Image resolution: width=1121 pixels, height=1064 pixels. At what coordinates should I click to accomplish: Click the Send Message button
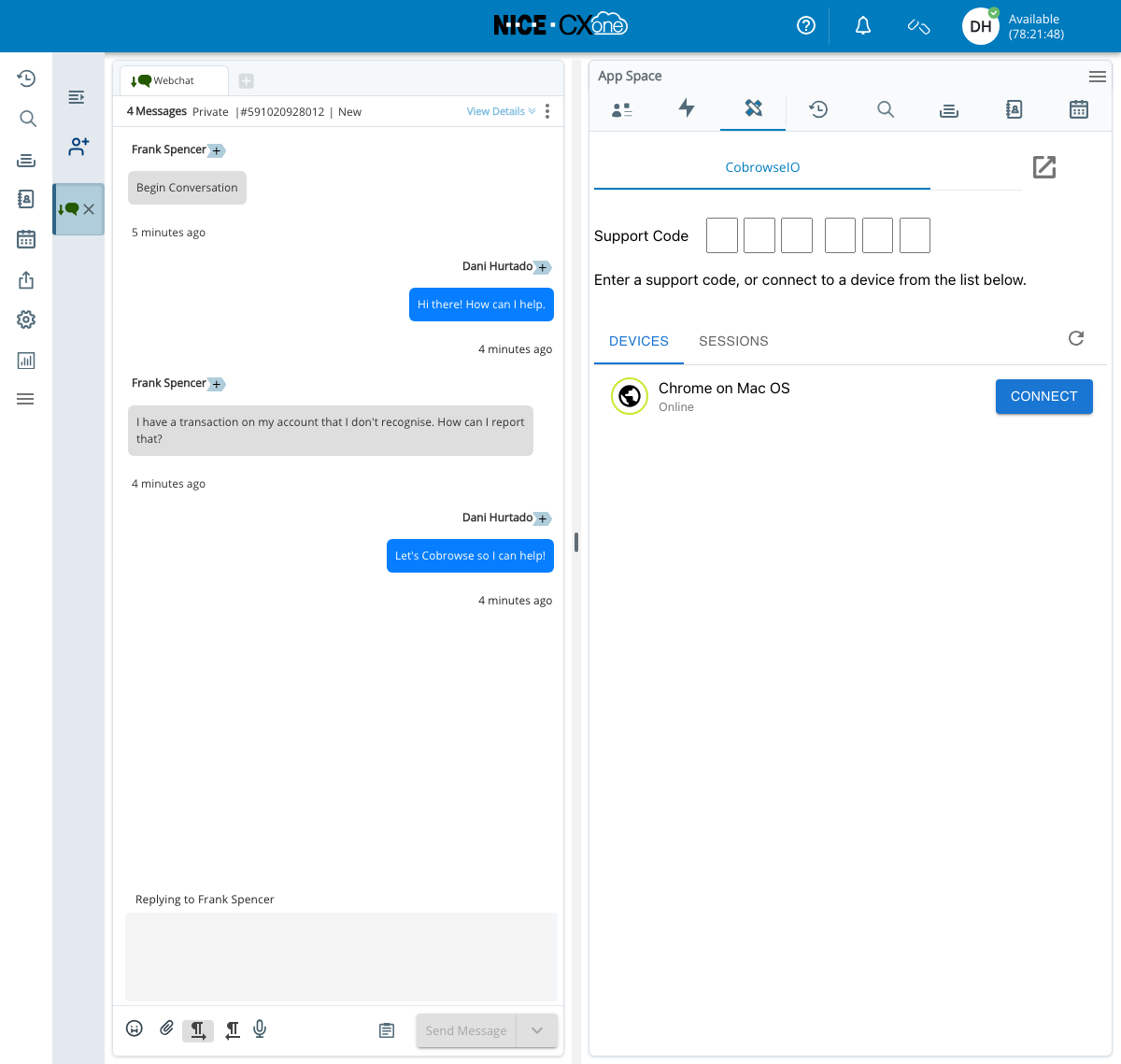pyautogui.click(x=466, y=1030)
